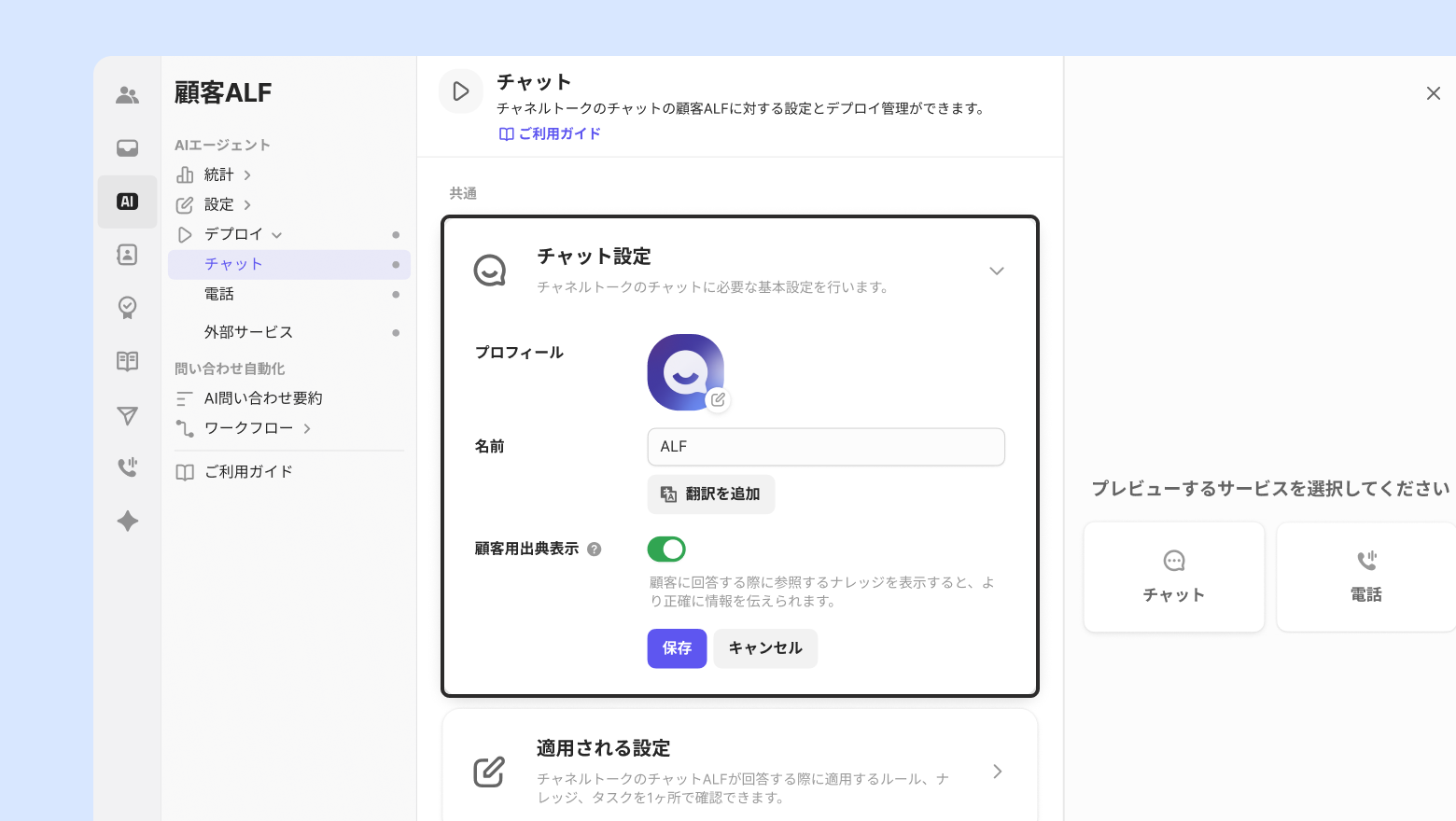Click the 保存 button
Screen dimensions: 1456x821
(x=677, y=648)
